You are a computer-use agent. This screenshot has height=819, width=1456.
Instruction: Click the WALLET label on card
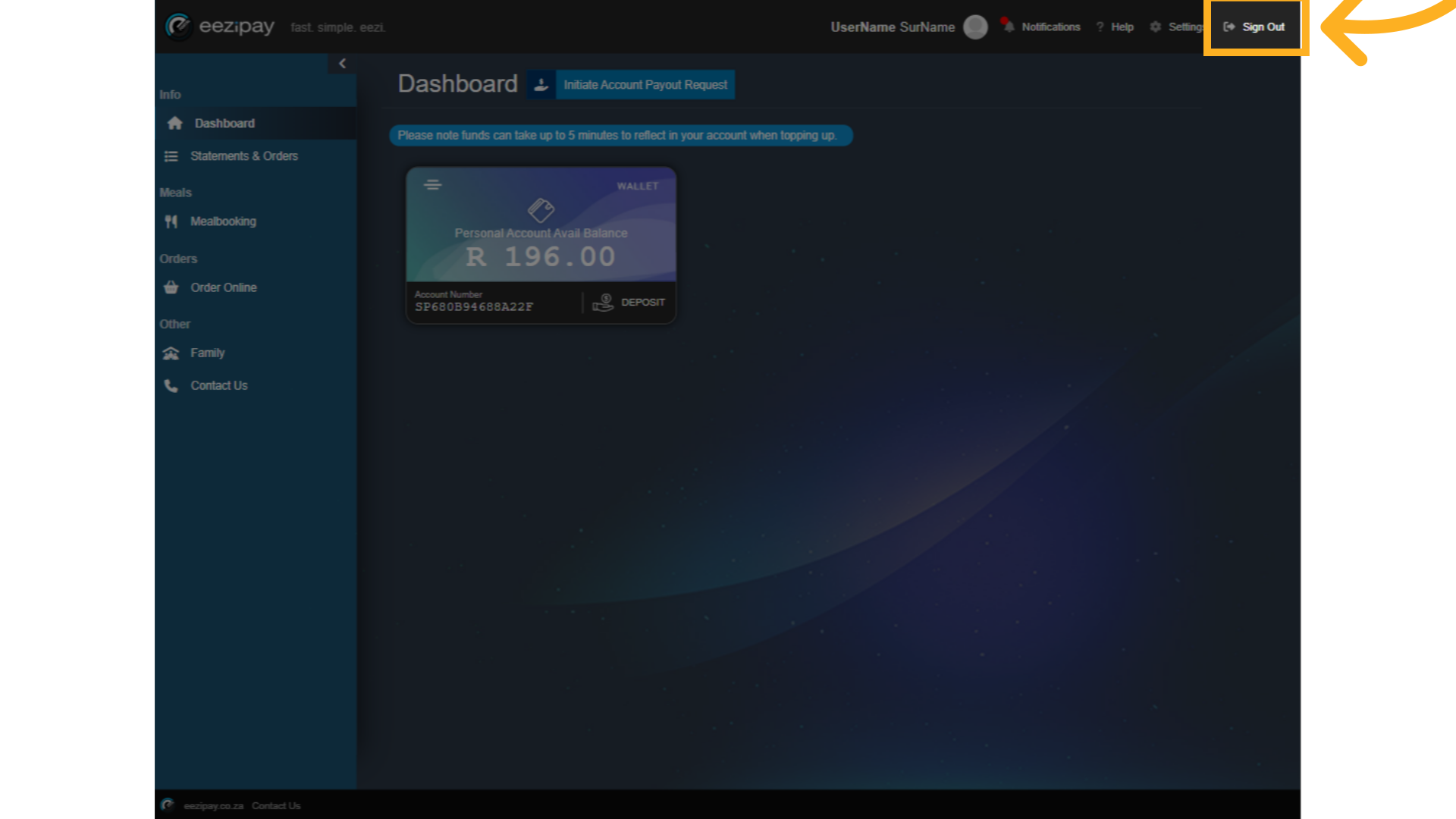pyautogui.click(x=638, y=187)
